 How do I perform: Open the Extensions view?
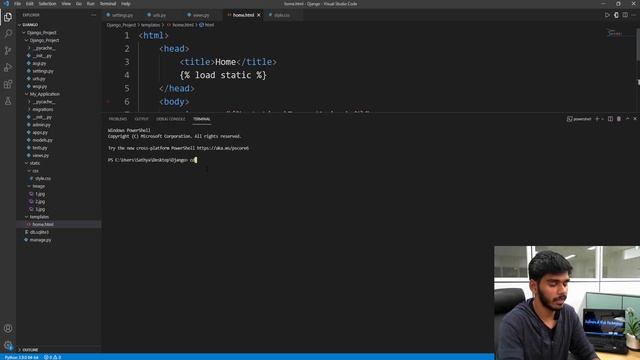[x=8, y=84]
